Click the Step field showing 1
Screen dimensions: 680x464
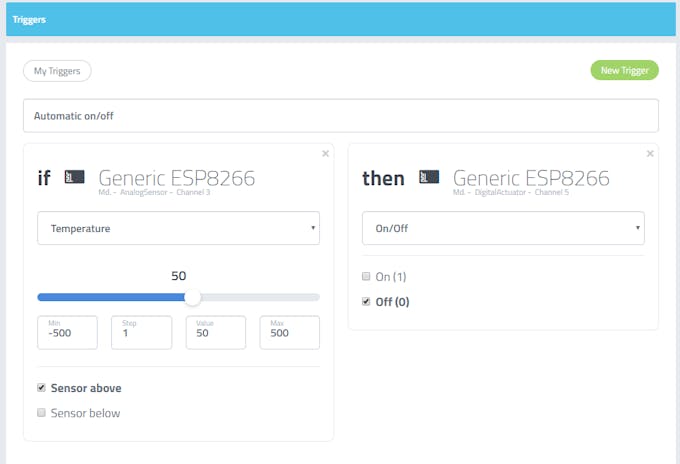(x=142, y=333)
